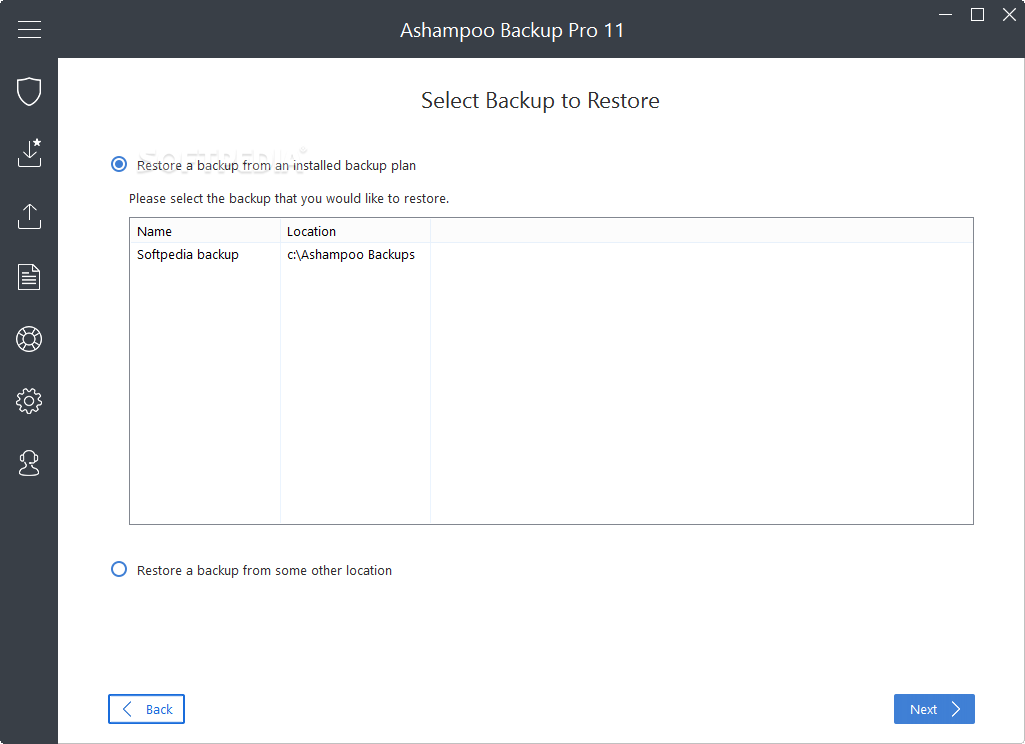Open the settings gear icon
The image size is (1025, 744).
click(29, 401)
